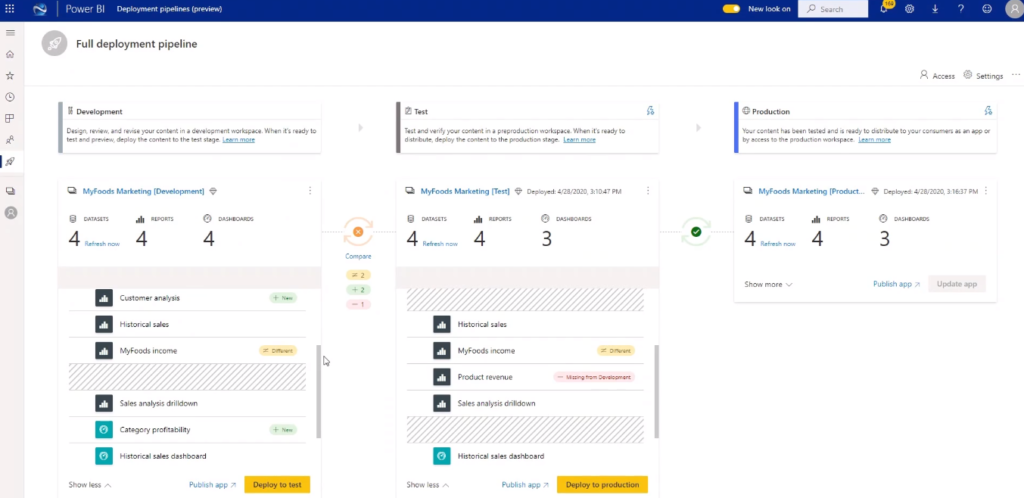Click the green new items count badge
1024x498 pixels.
click(x=358, y=290)
